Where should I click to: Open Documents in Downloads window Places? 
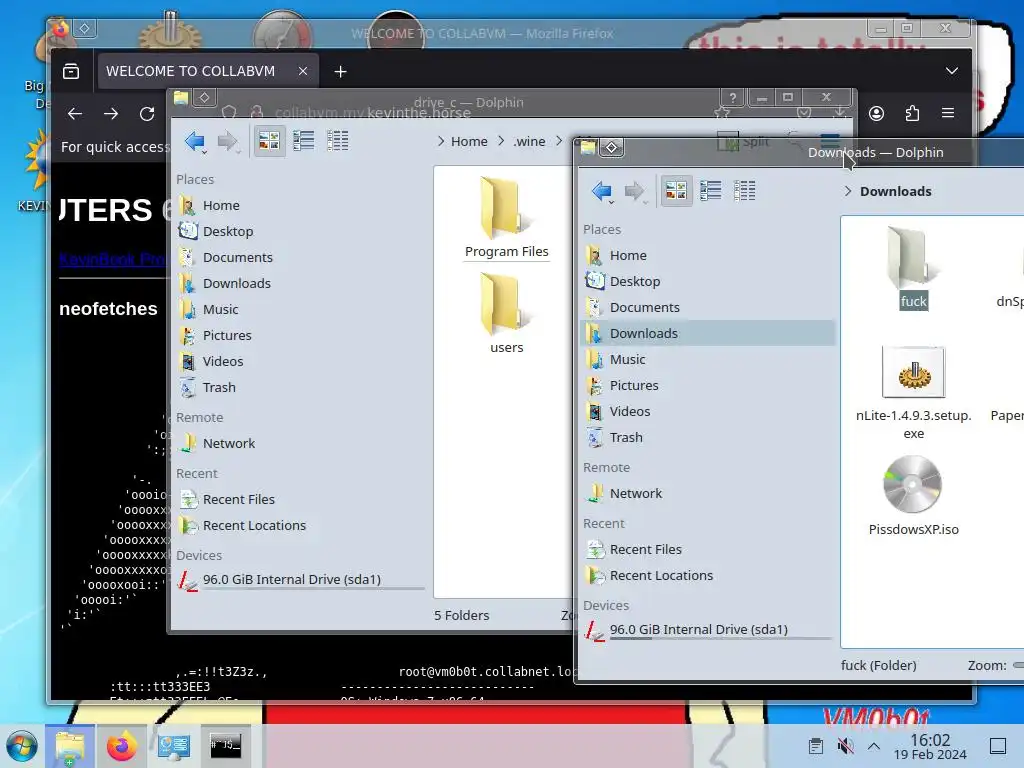(708, 308)
